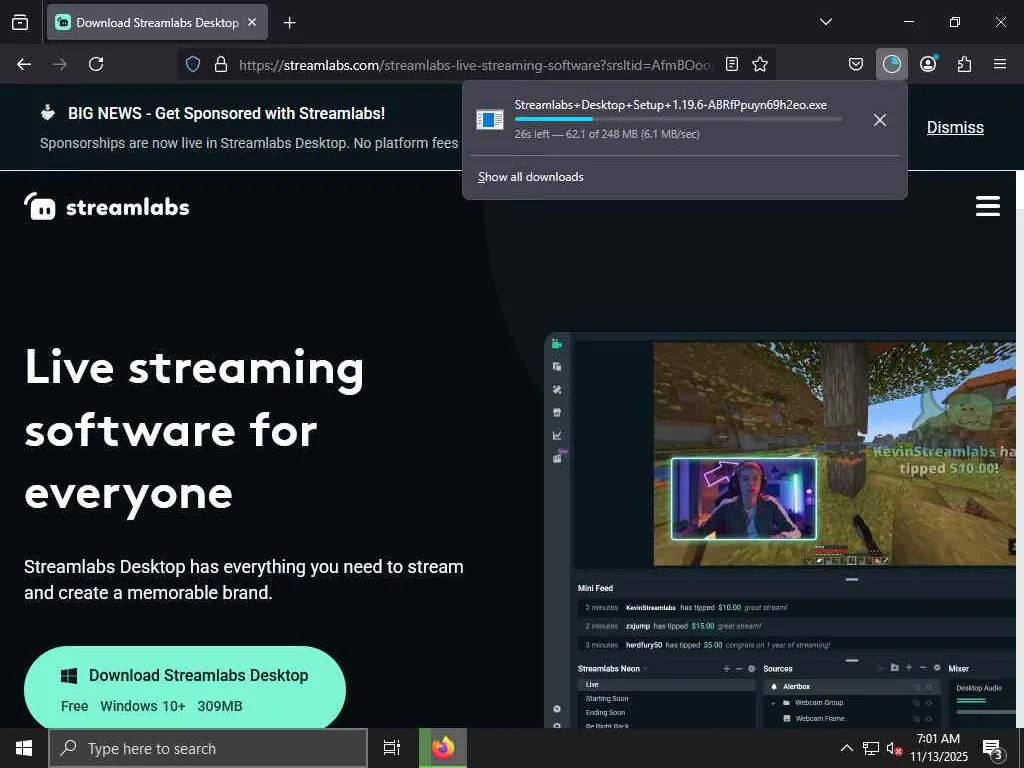This screenshot has width=1024, height=768.
Task: Click the muted volume tray icon
Action: pyautogui.click(x=894, y=748)
